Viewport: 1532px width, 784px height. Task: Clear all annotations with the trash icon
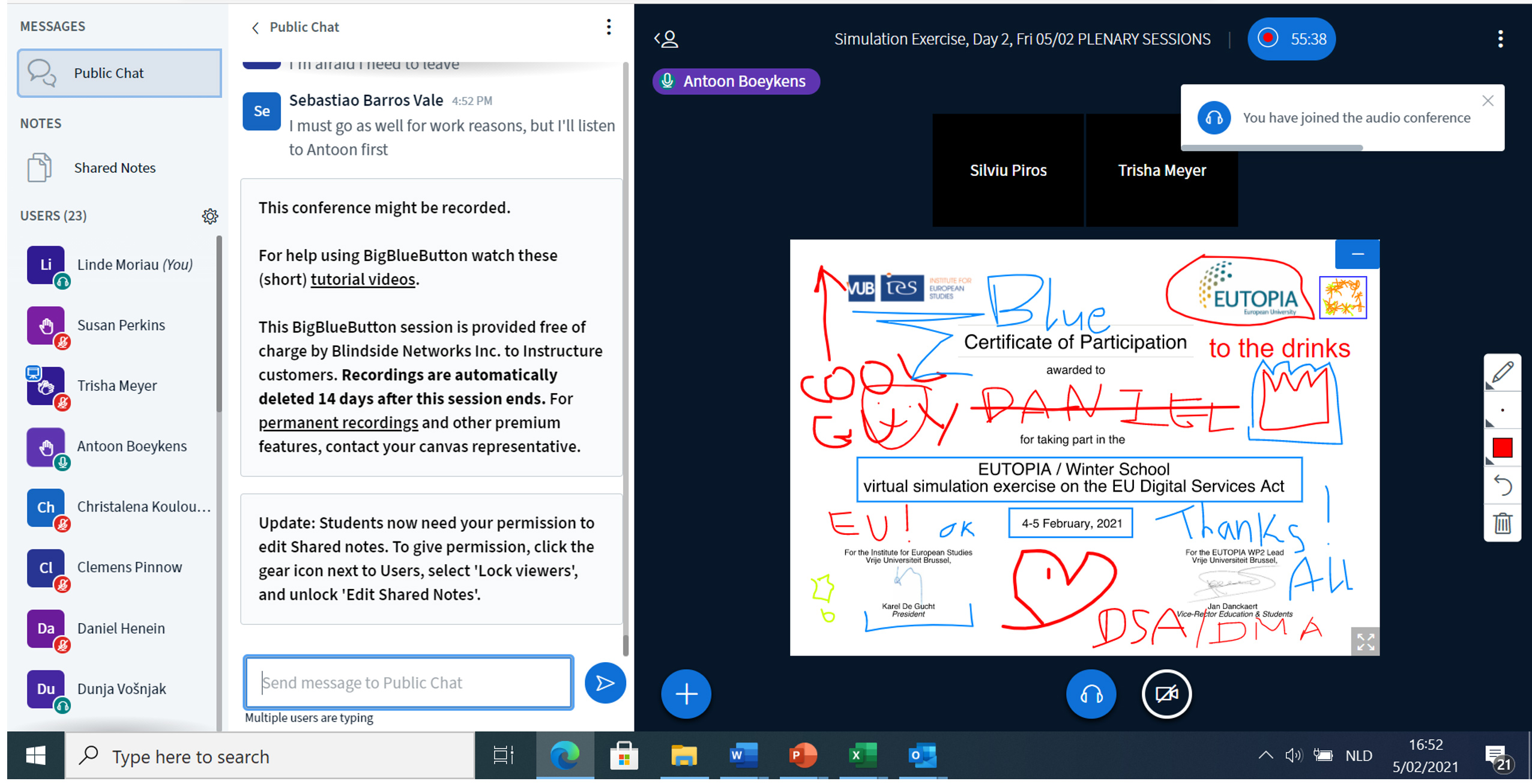1501,523
